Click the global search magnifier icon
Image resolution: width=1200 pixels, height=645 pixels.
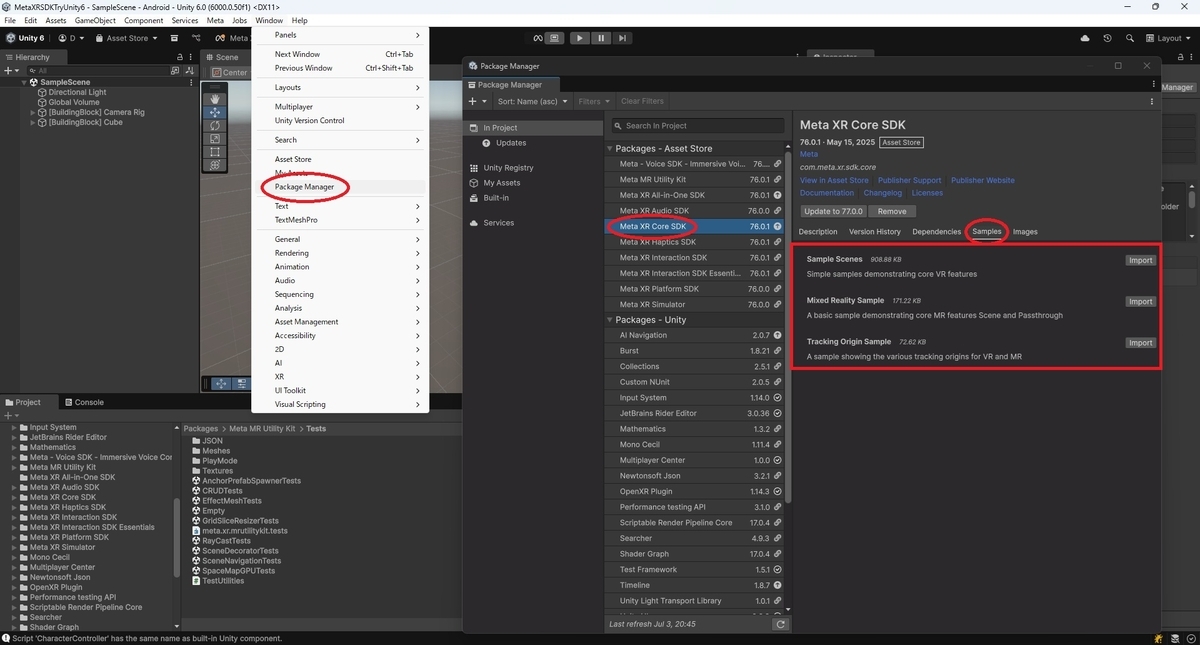[1130, 38]
